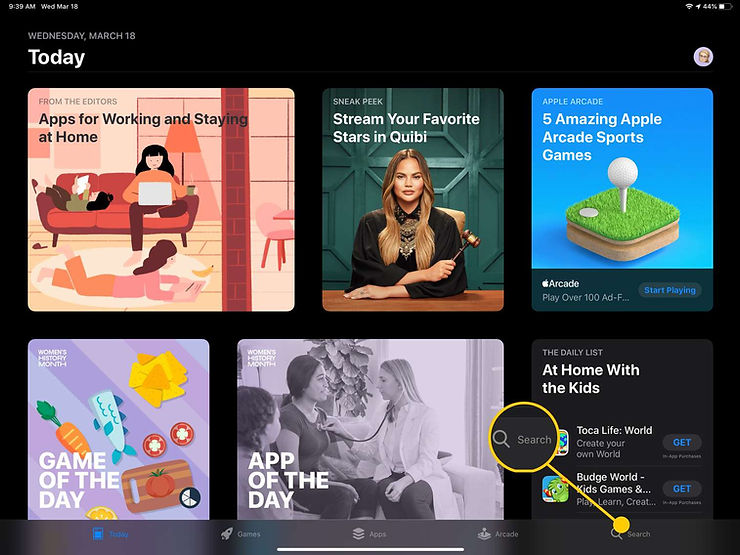This screenshot has width=740, height=555.
Task: Tap the Arcade logo in the card footer
Action: pyautogui.click(x=560, y=284)
